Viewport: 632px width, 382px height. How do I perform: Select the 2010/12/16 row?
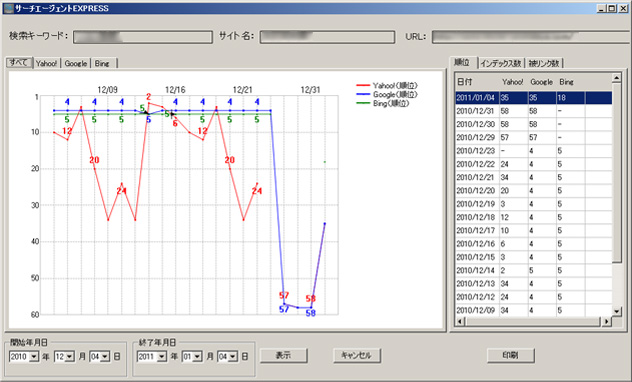tap(534, 244)
